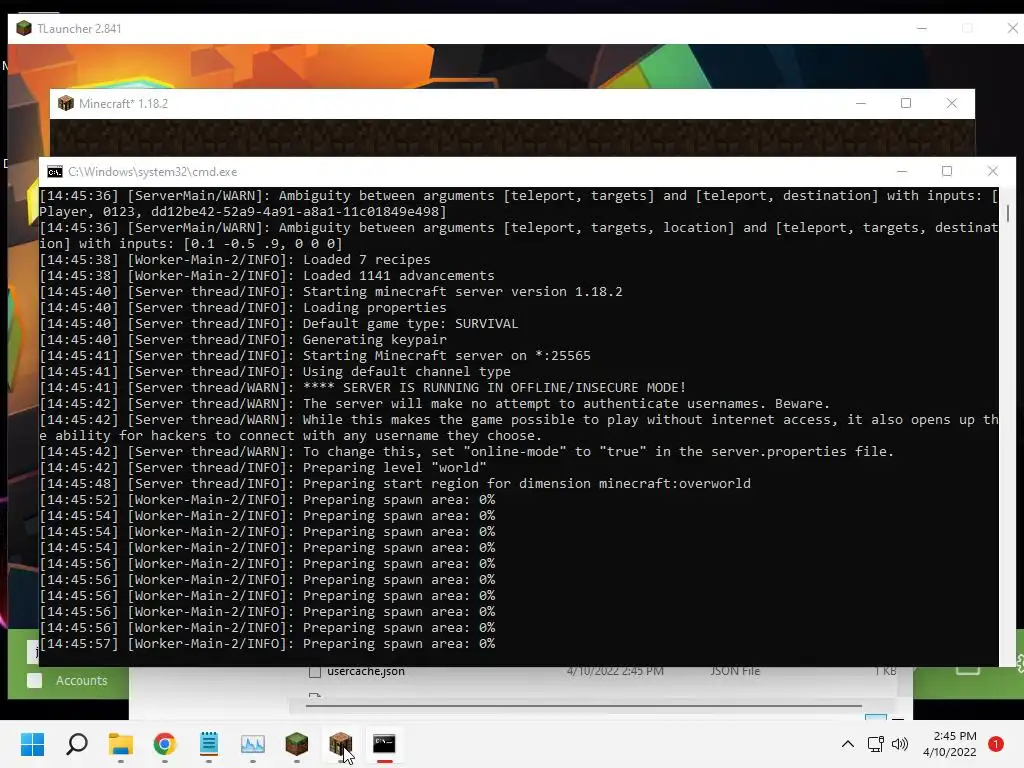Click the 14:45:57 Preparing spawn area line
The image size is (1024, 768).
[x=267, y=643]
